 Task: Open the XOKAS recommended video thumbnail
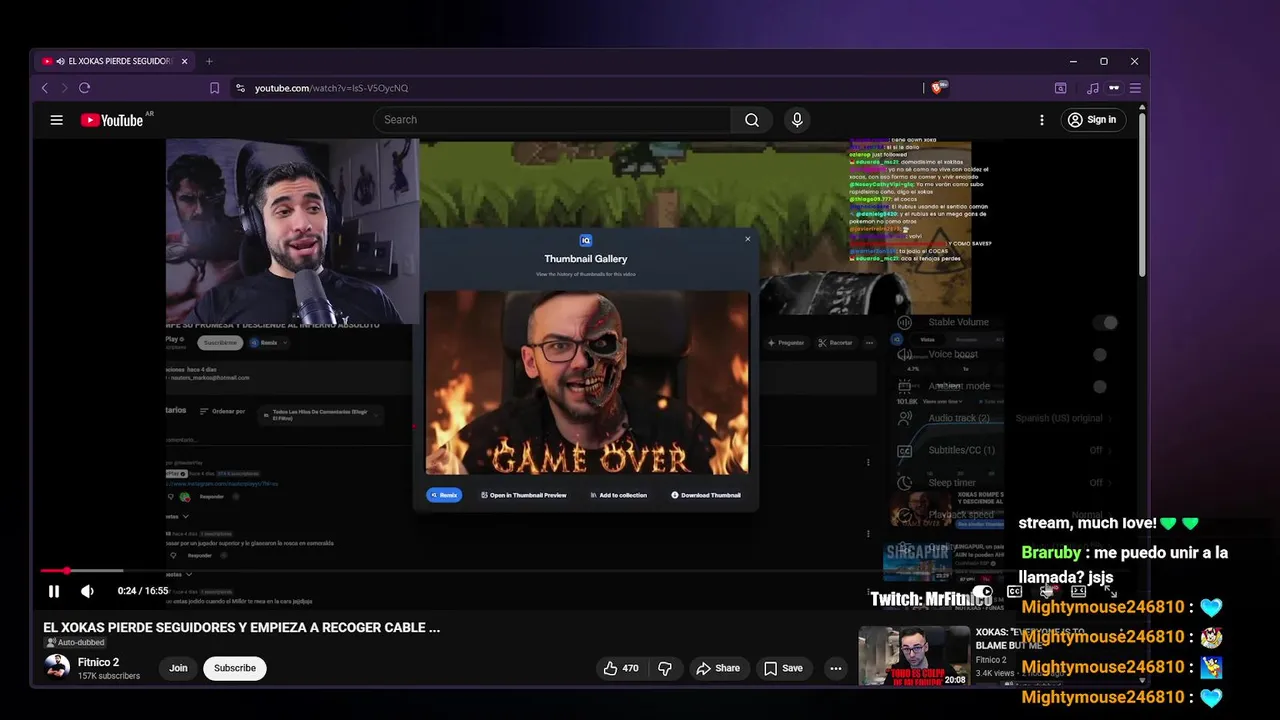[914, 656]
